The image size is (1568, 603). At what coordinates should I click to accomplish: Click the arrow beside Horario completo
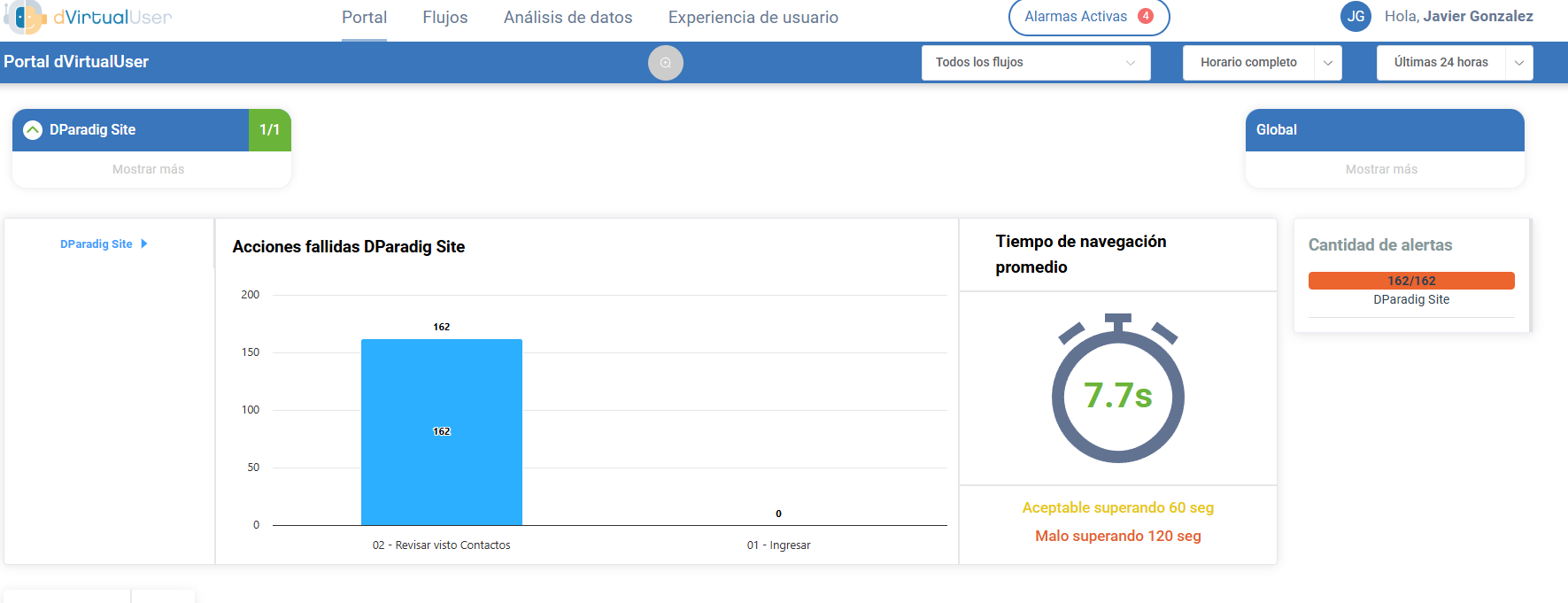coord(1328,63)
